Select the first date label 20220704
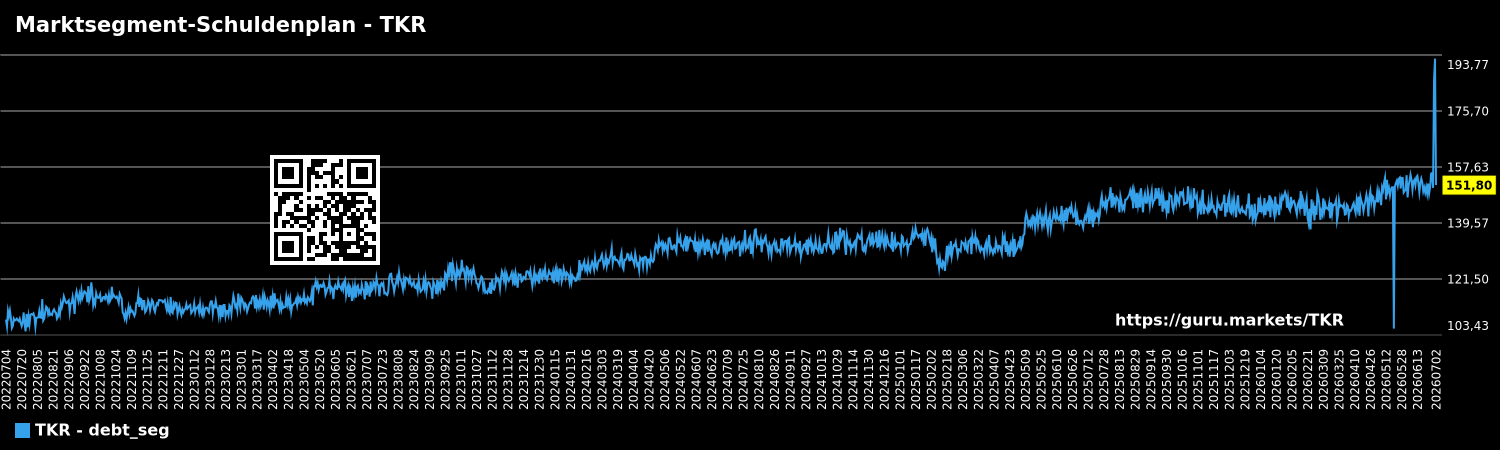Viewport: 1500px width, 450px height. point(6,378)
